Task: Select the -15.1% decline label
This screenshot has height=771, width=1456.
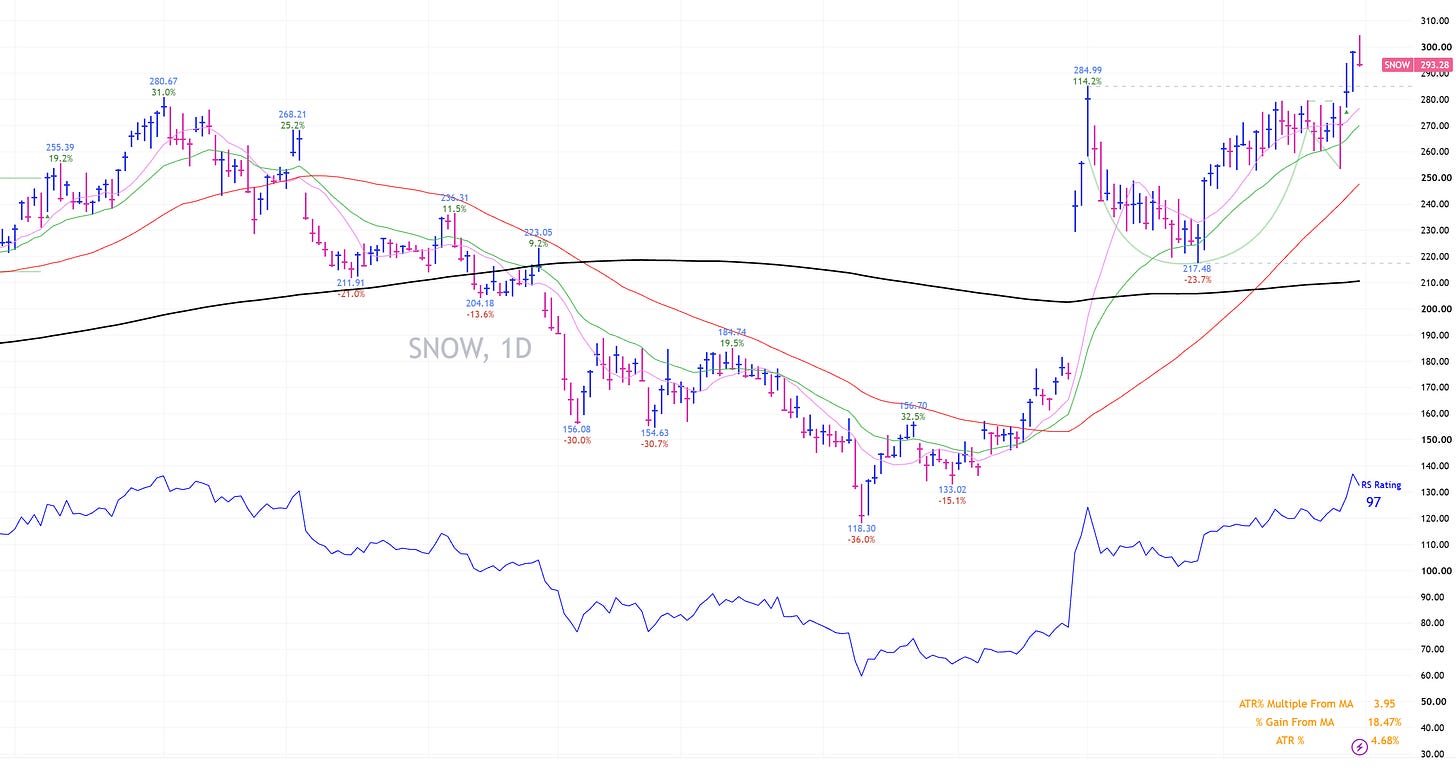Action: pos(953,501)
